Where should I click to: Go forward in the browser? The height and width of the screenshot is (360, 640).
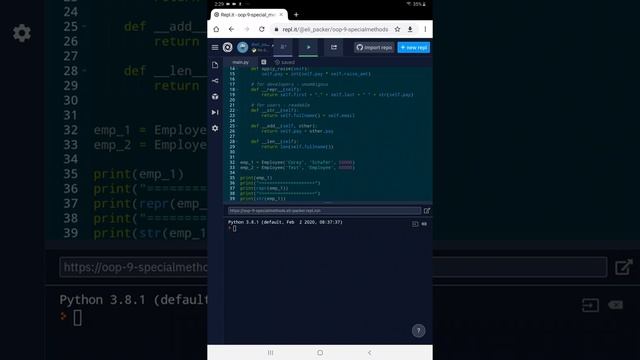coord(247,29)
